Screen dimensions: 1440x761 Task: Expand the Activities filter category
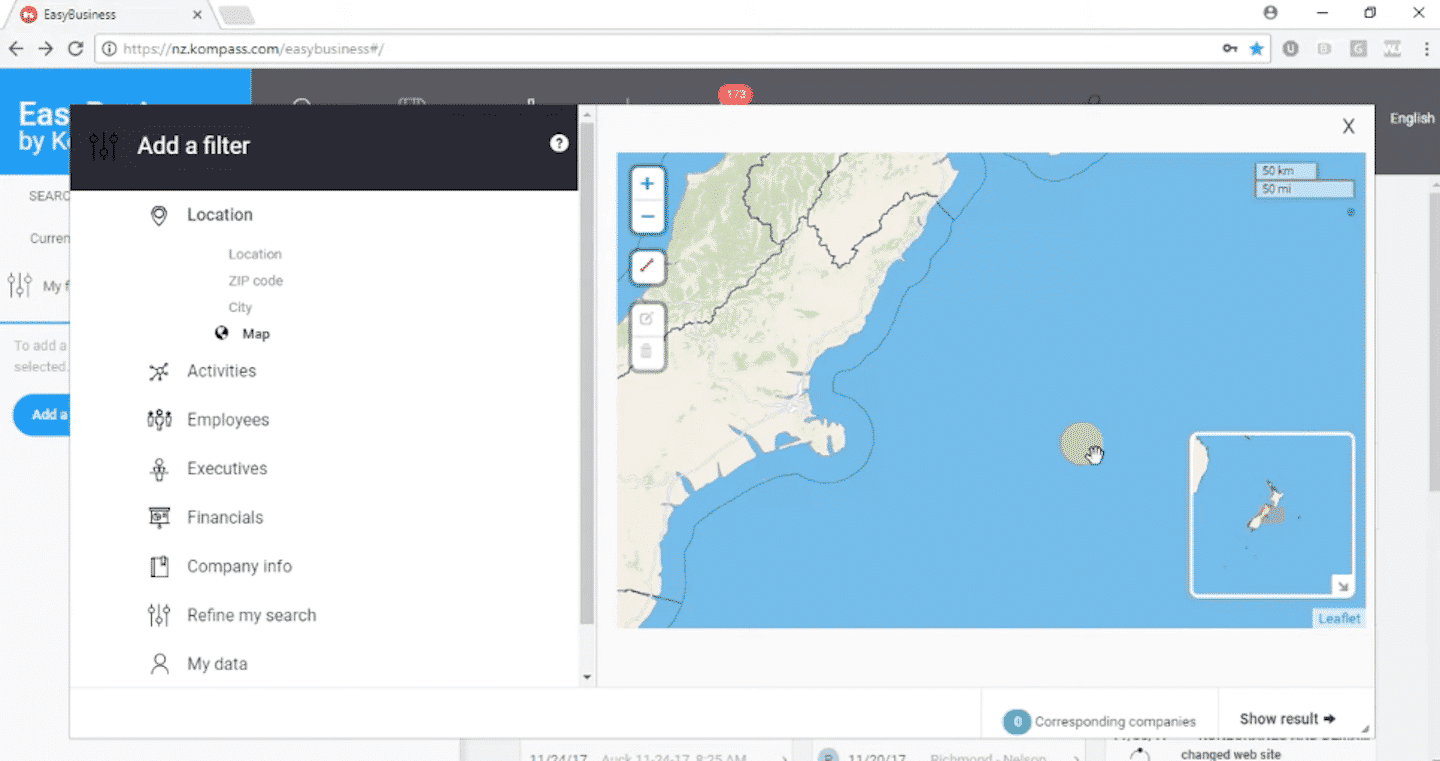(221, 371)
